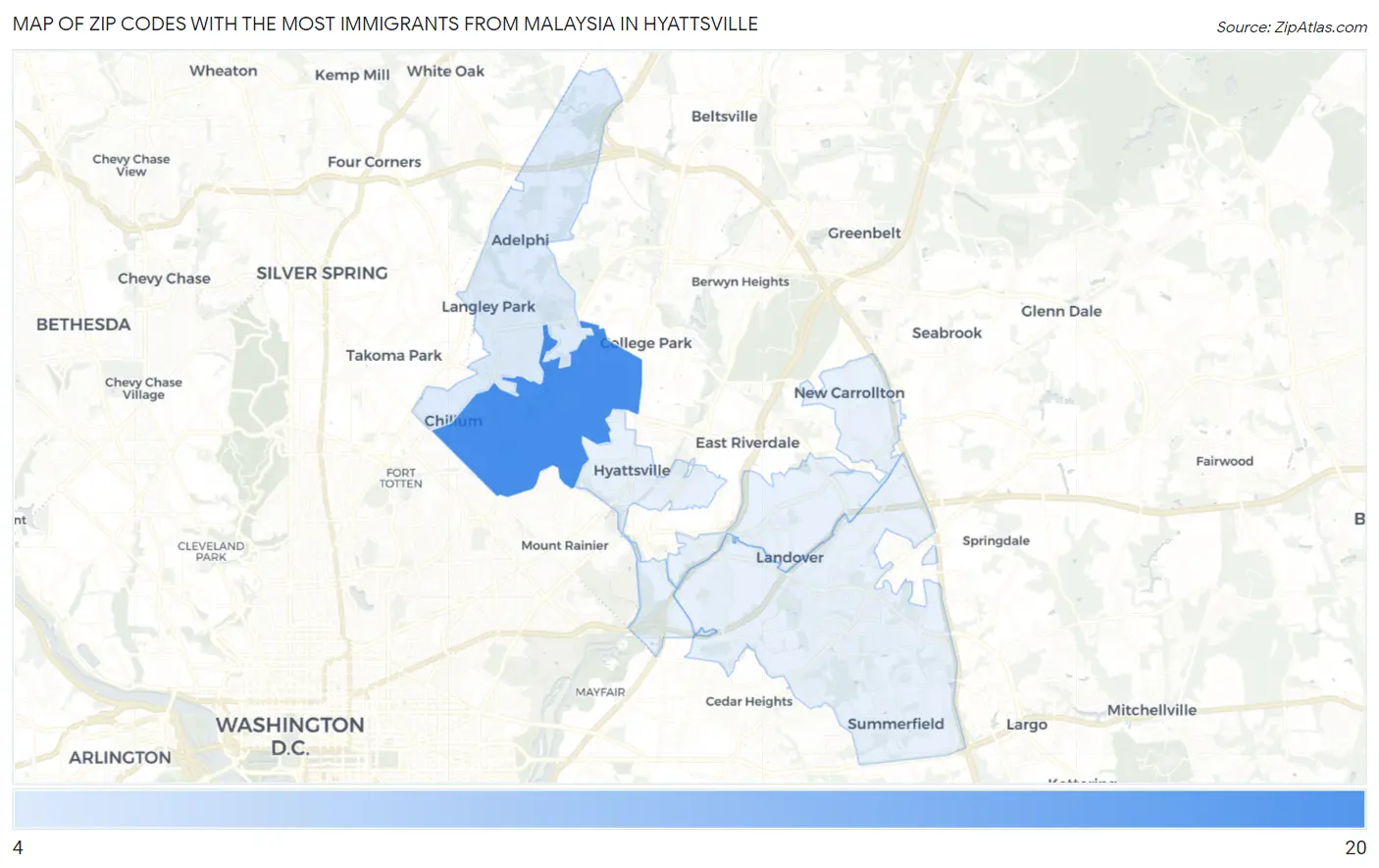Click the legend minimum value 4
The width and height of the screenshot is (1379, 868).
pyautogui.click(x=18, y=847)
